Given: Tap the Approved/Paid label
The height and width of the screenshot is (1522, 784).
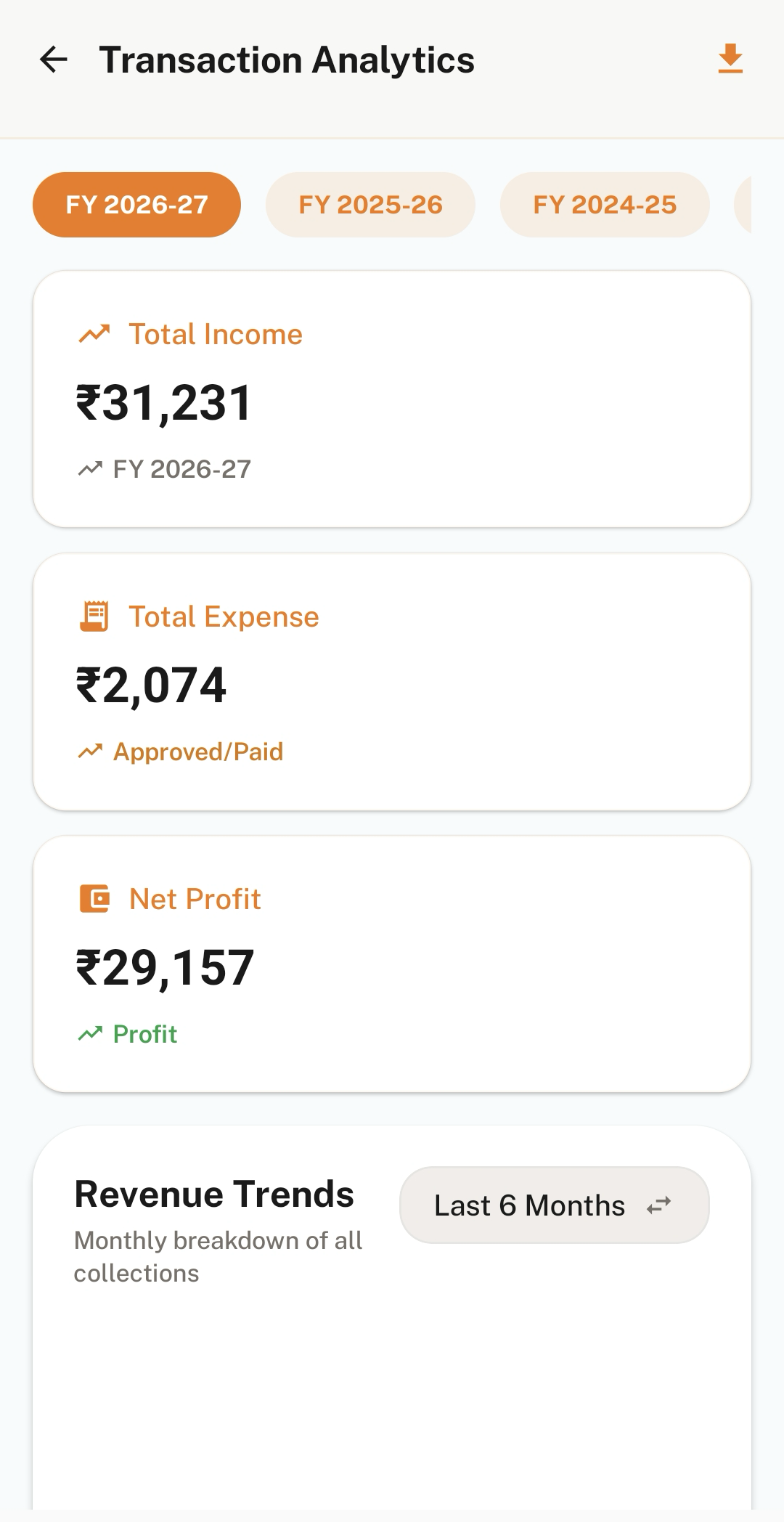Looking at the screenshot, I should click(x=198, y=752).
